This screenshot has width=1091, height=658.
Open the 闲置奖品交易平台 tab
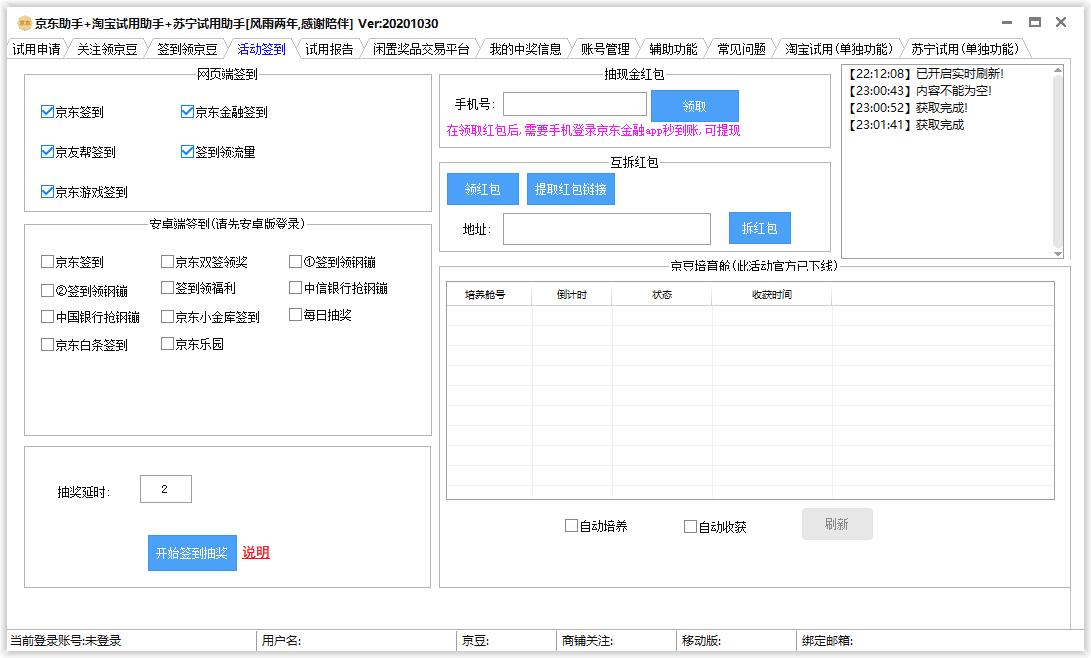click(x=421, y=49)
